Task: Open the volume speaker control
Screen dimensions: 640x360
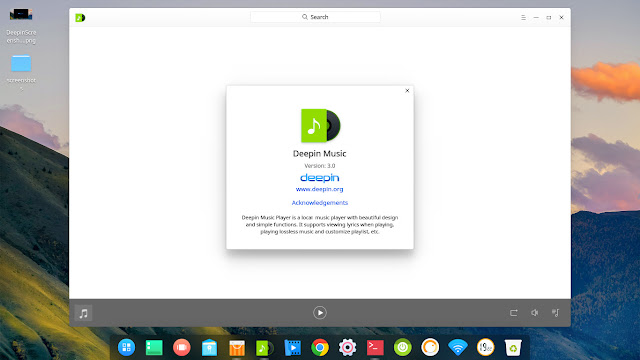Action: (535, 313)
